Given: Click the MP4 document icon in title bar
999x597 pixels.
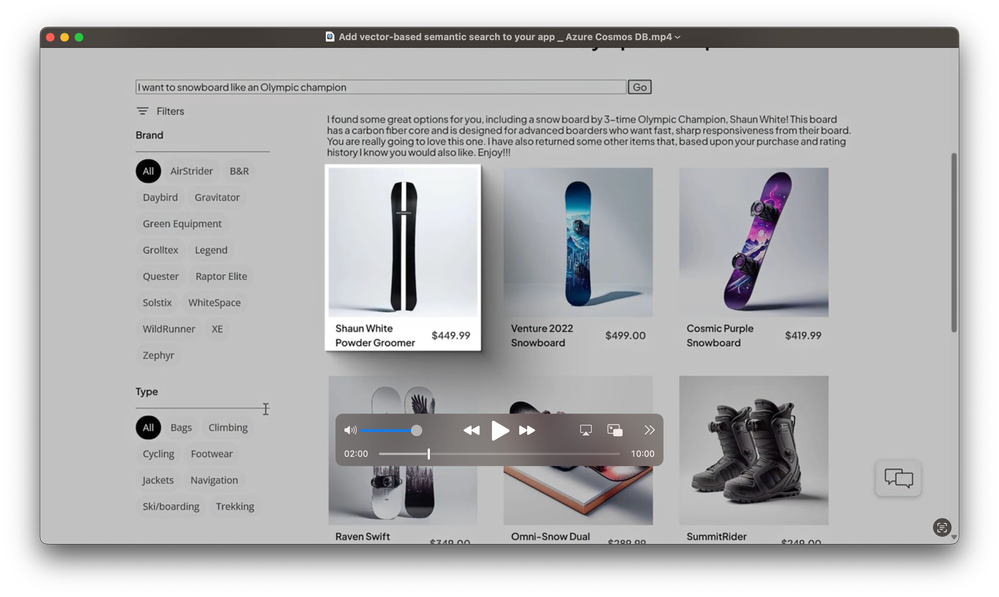Looking at the screenshot, I should point(330,37).
